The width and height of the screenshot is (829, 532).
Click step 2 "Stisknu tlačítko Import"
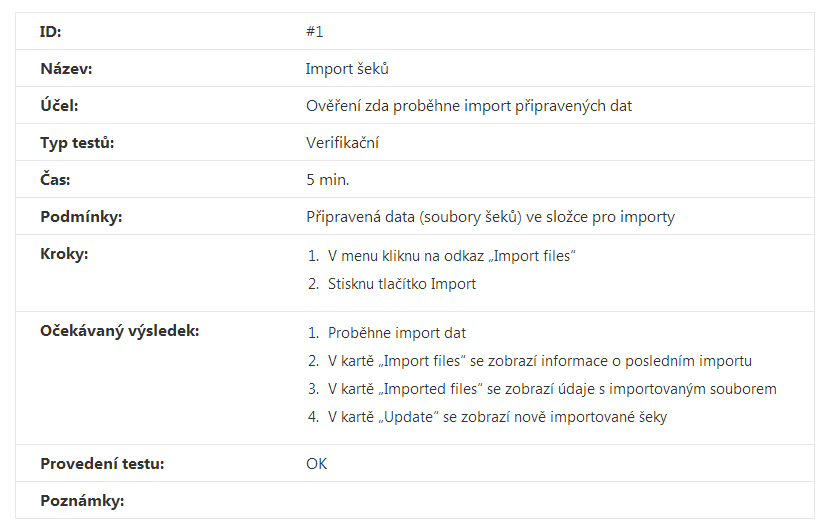point(401,284)
